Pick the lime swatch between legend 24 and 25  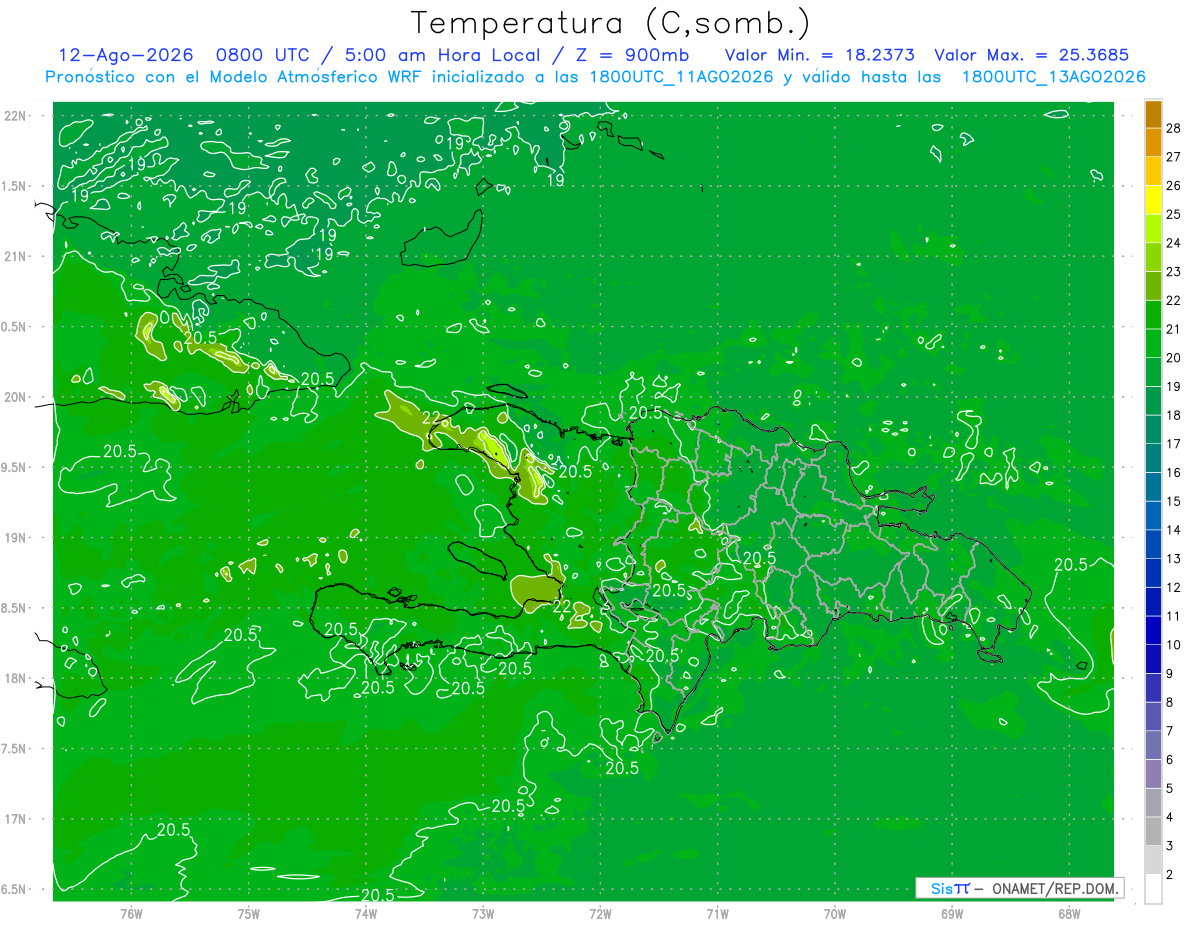point(1153,228)
